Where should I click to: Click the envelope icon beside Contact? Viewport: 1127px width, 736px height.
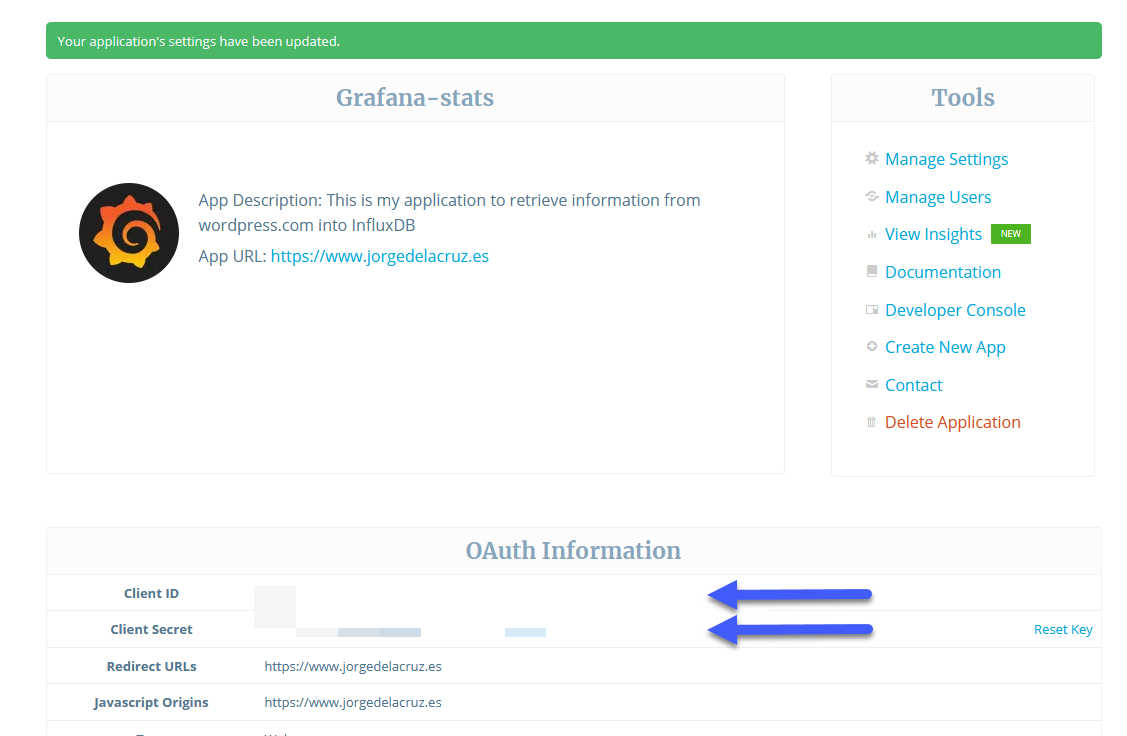pyautogui.click(x=871, y=385)
